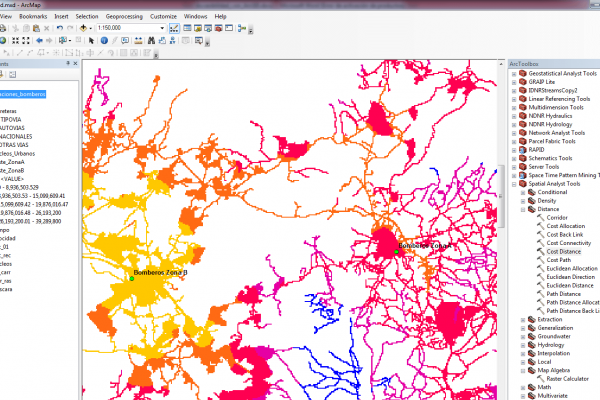The image size is (600, 400).
Task: Expand the Conditional toolset
Action: point(523,193)
